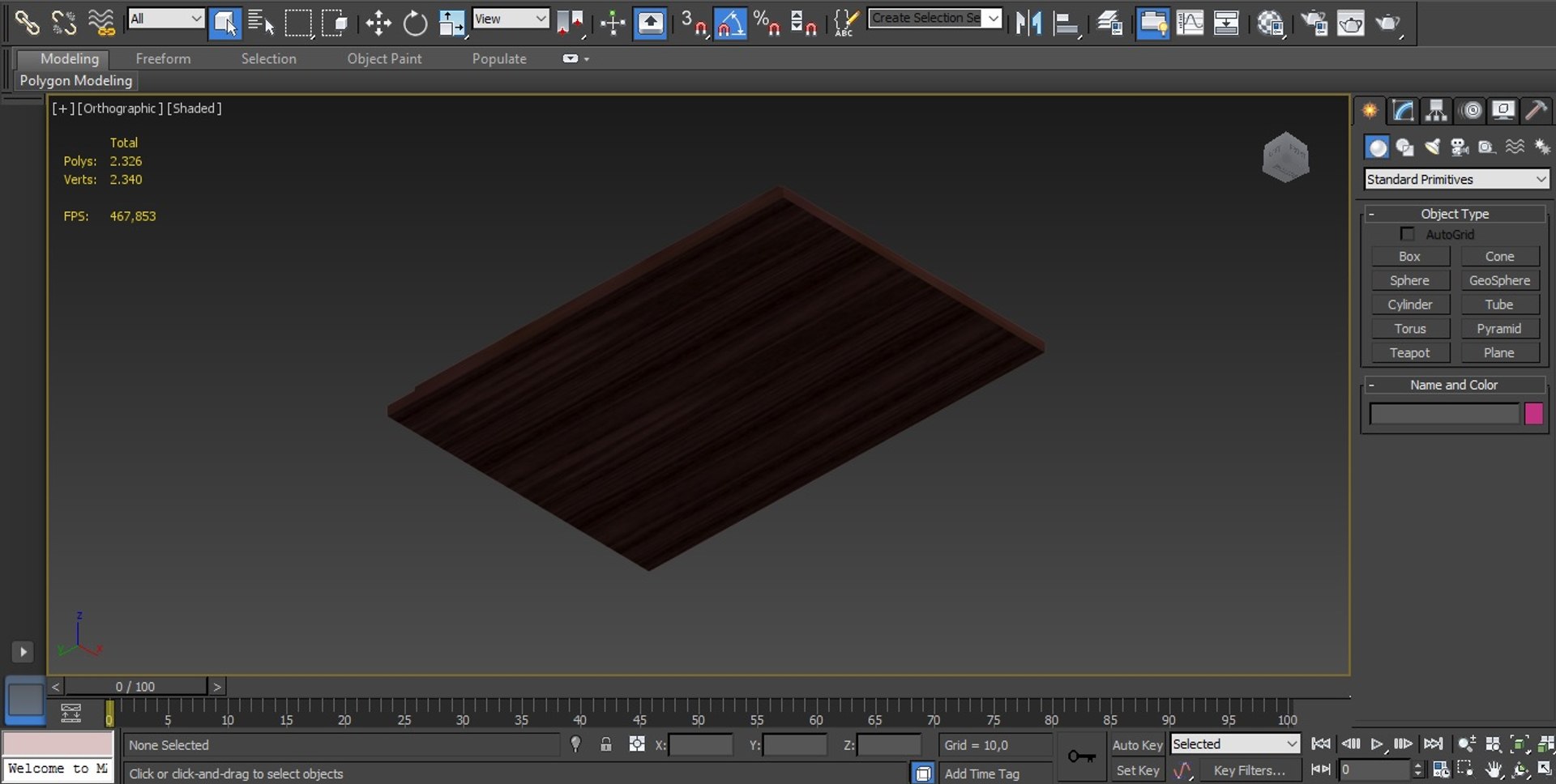Open the Modify command panel tab
The image size is (1556, 784).
pyautogui.click(x=1403, y=111)
